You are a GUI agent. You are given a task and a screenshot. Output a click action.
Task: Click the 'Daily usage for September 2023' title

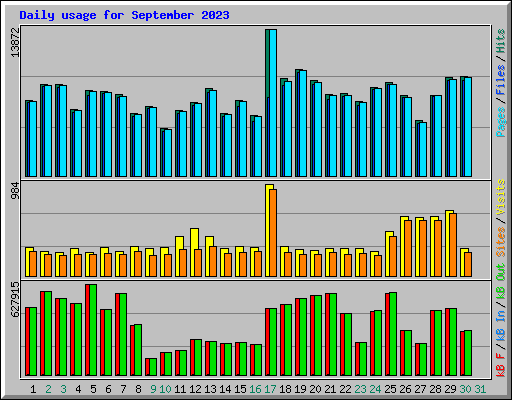pyautogui.click(x=124, y=15)
